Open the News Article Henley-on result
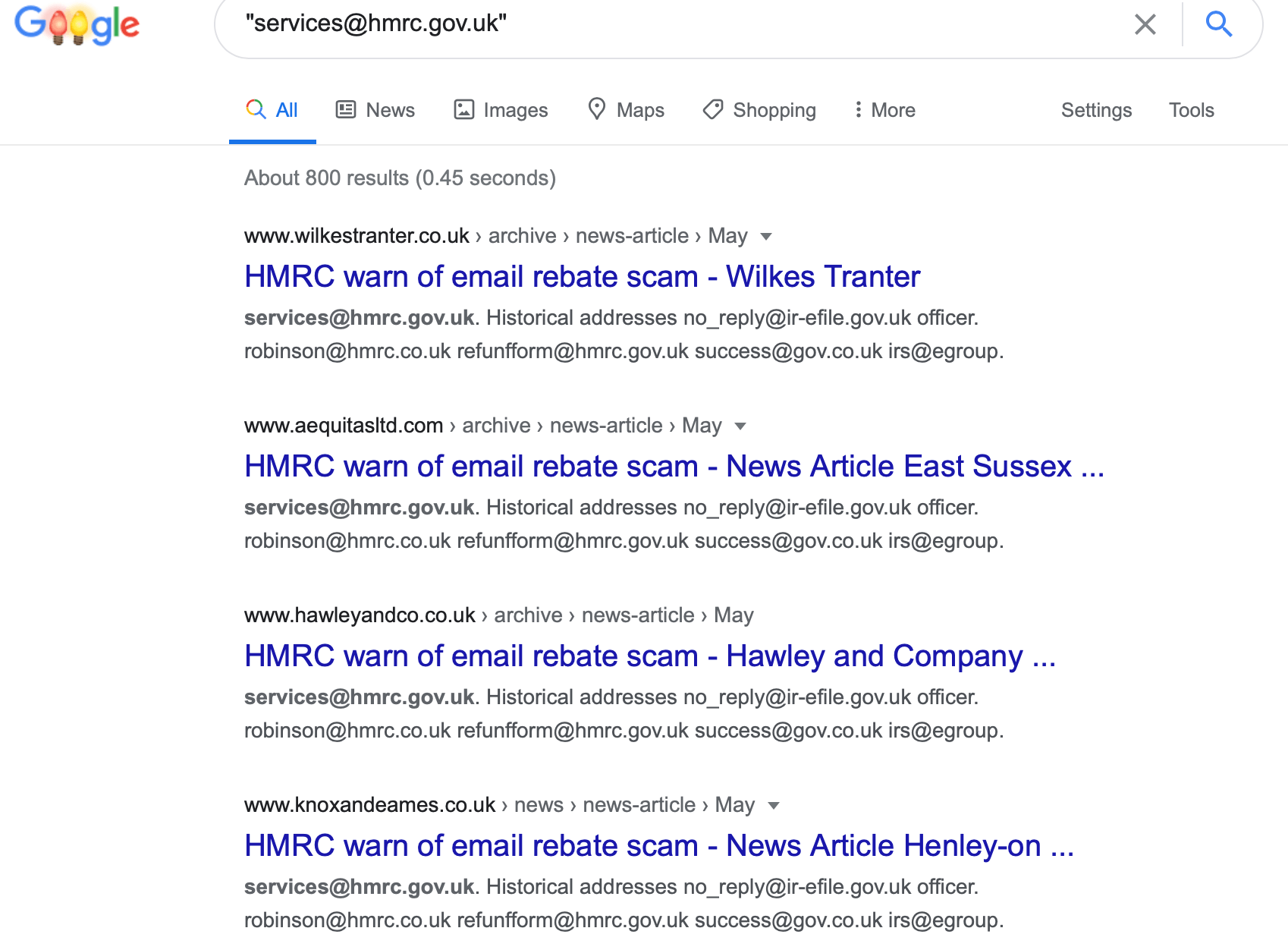1288x950 pixels. pos(659,845)
